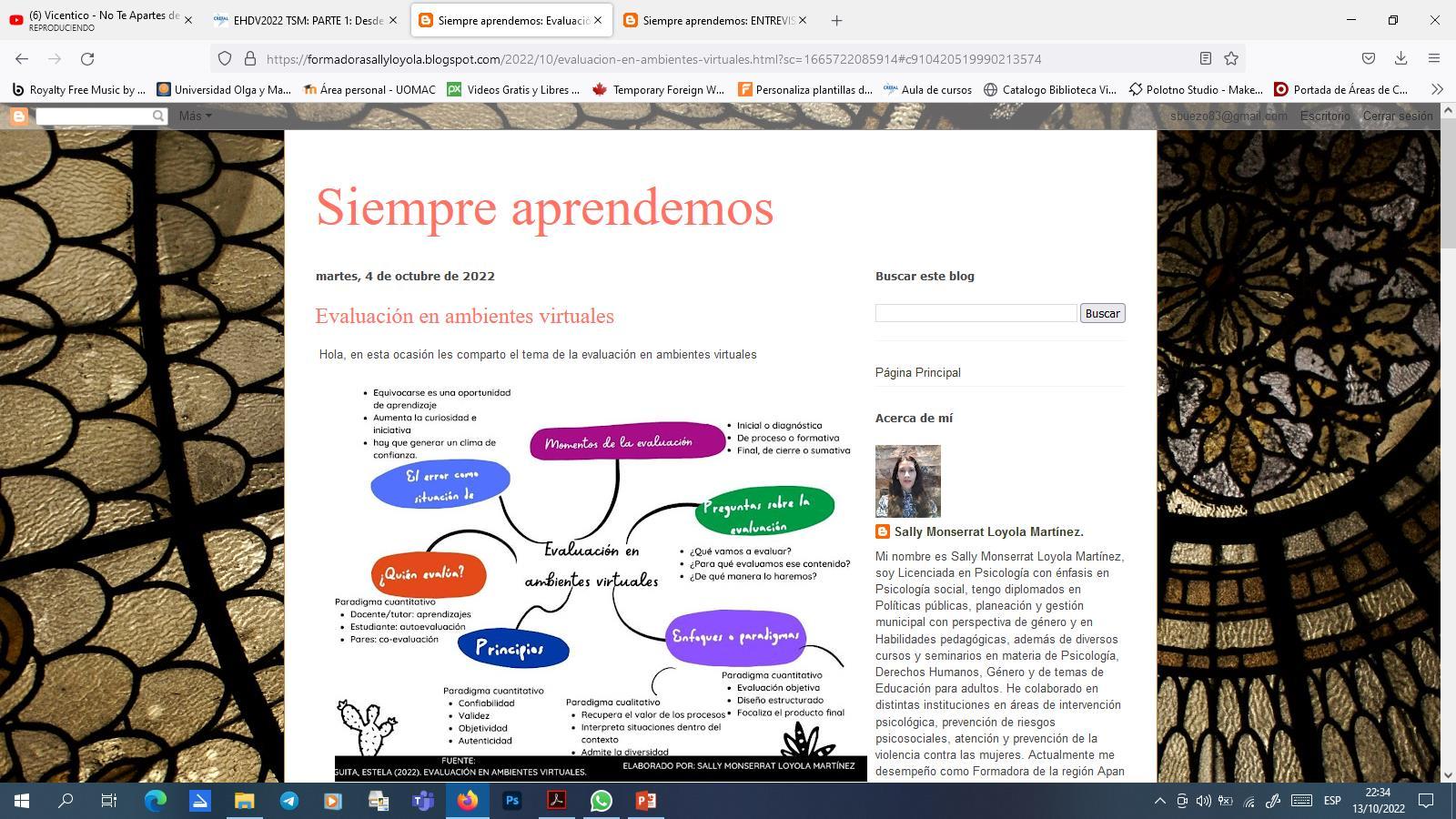Image resolution: width=1456 pixels, height=819 pixels.
Task: Open the Área personal - UOMAC bookmark
Action: pos(369,89)
